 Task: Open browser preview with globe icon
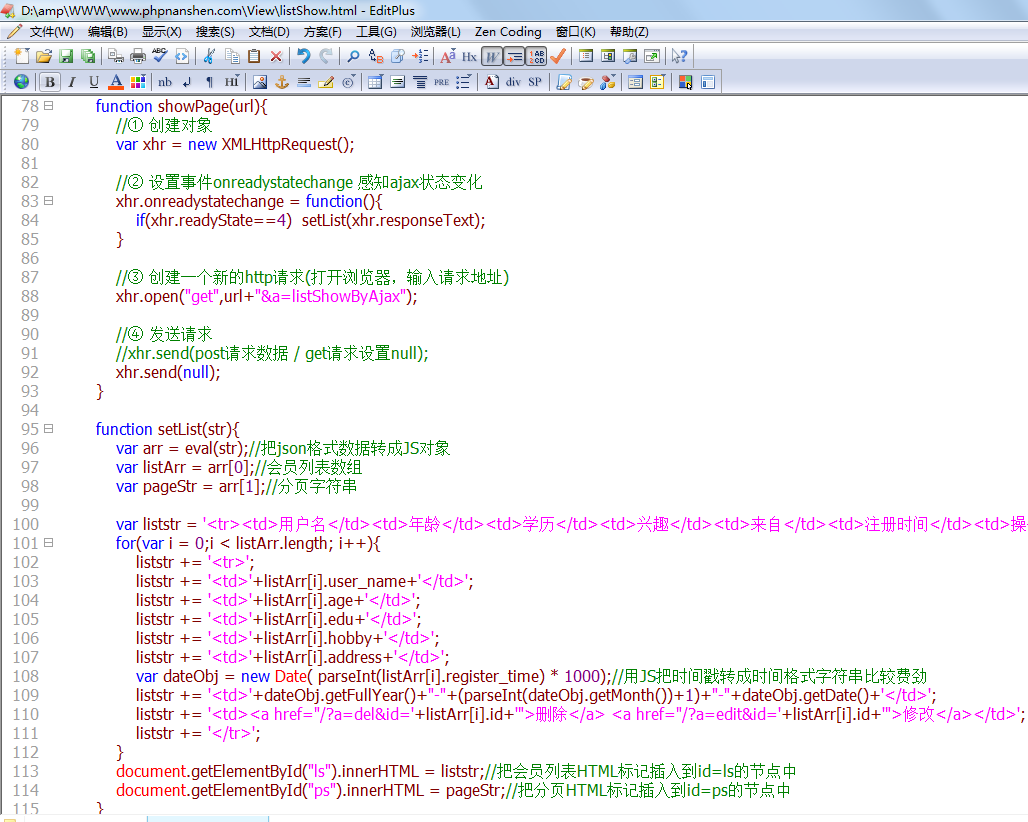22,82
